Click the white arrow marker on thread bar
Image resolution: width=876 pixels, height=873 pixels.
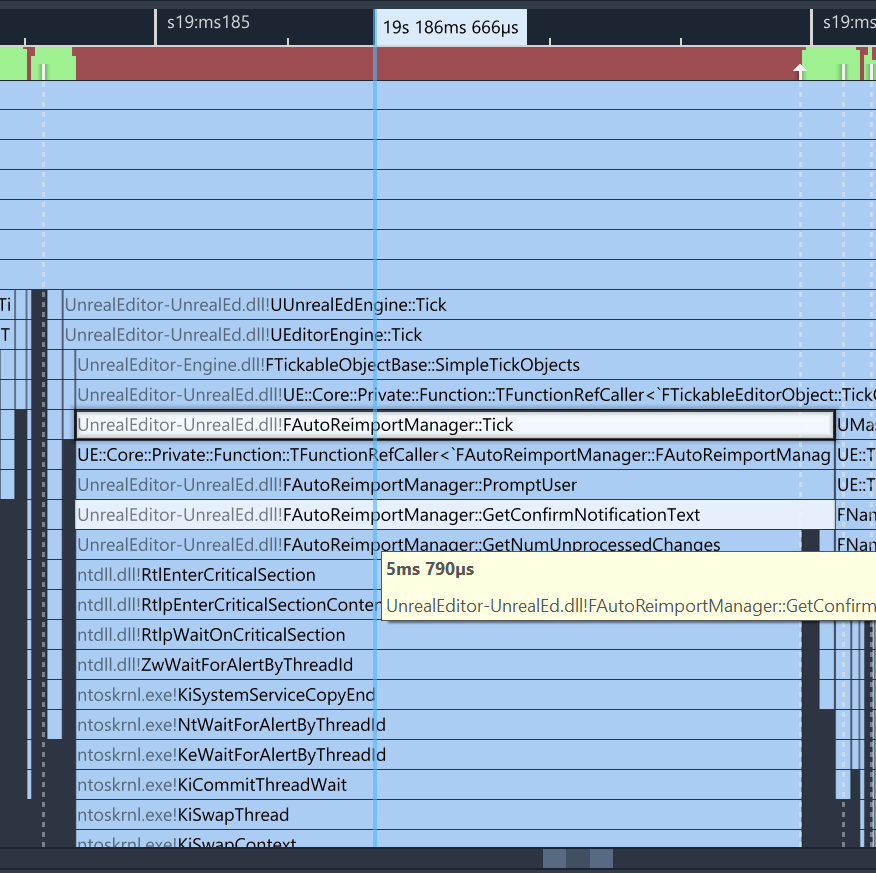(x=799, y=70)
